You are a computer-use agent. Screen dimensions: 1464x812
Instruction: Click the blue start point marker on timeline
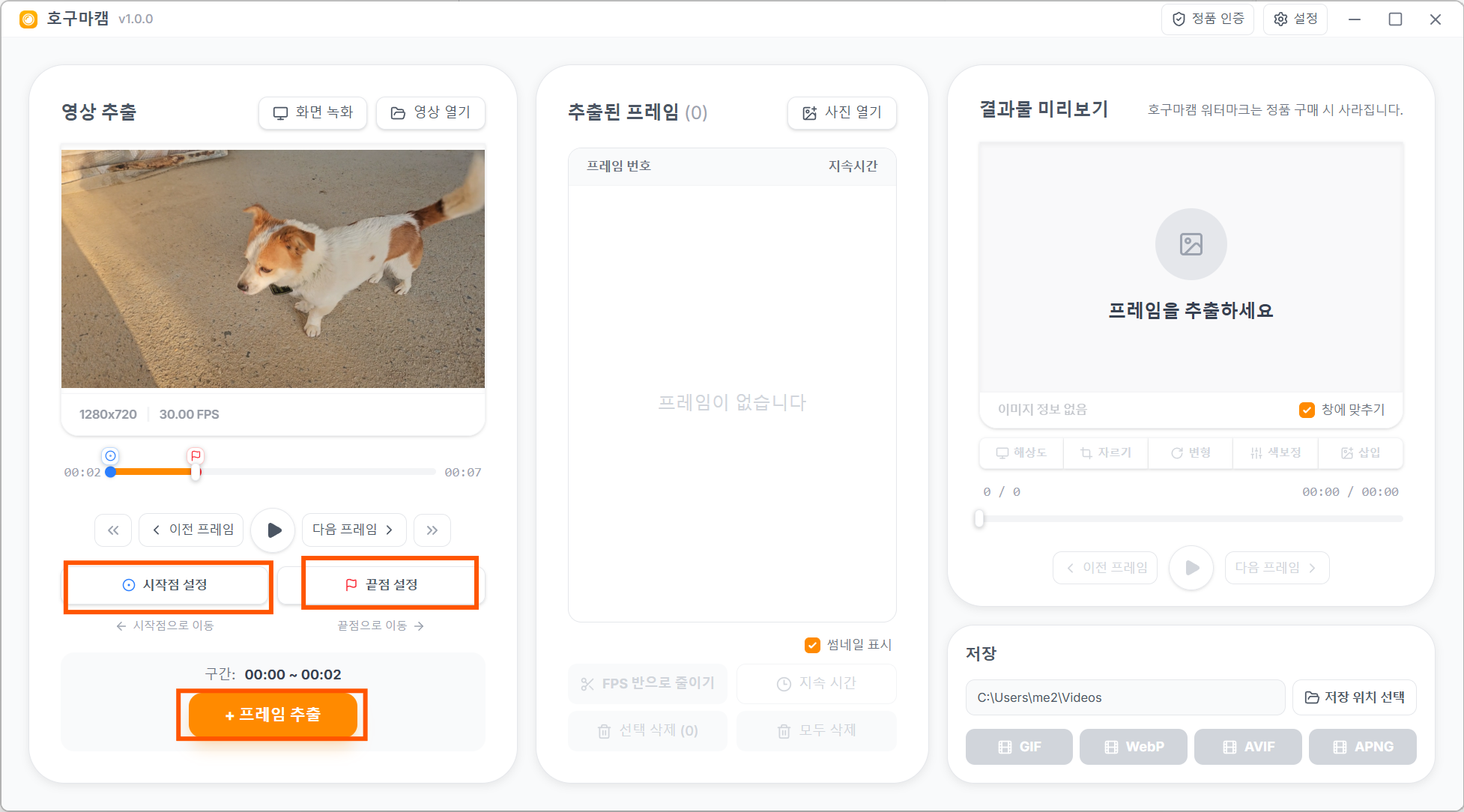111,456
